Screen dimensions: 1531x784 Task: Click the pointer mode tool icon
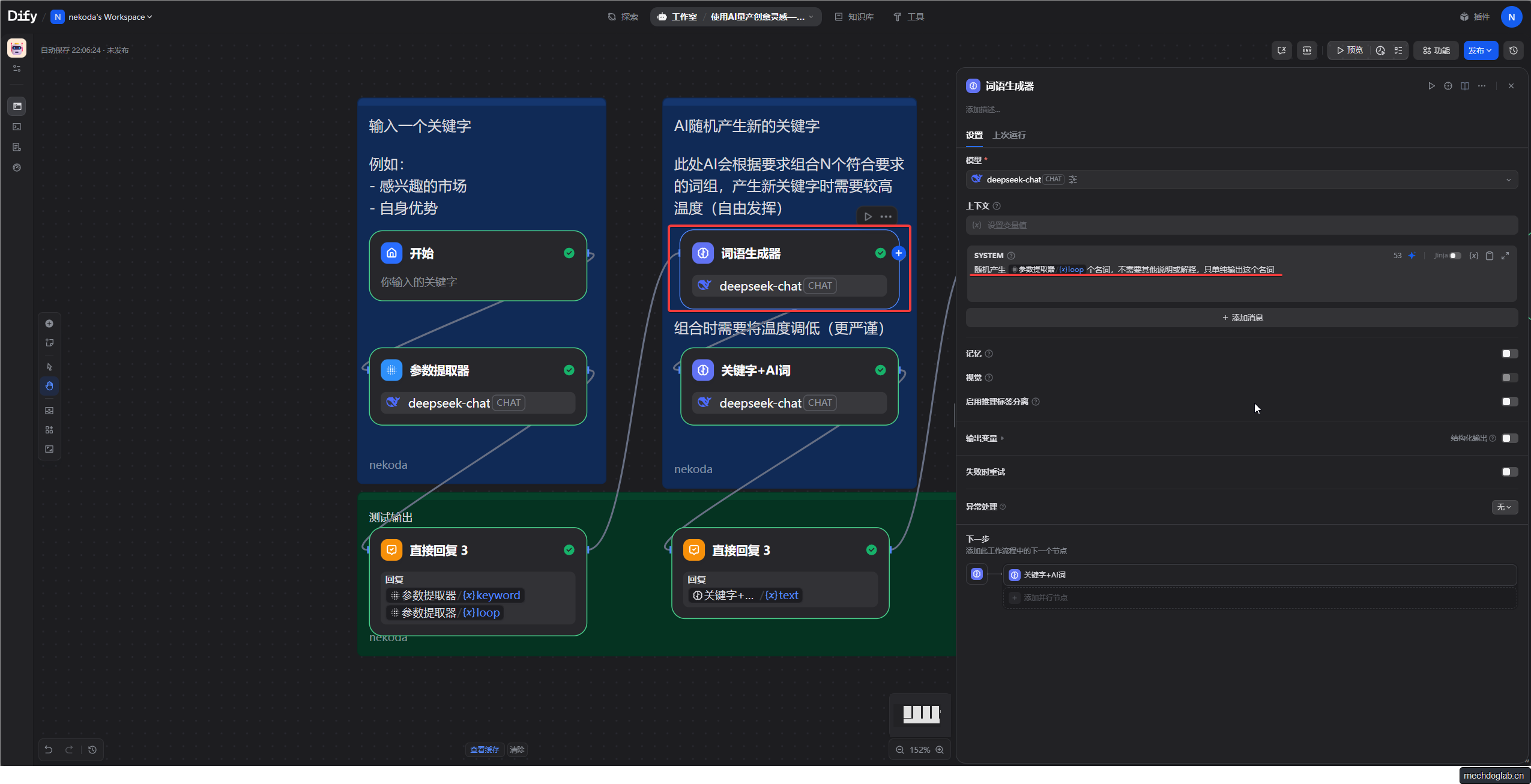tap(49, 367)
